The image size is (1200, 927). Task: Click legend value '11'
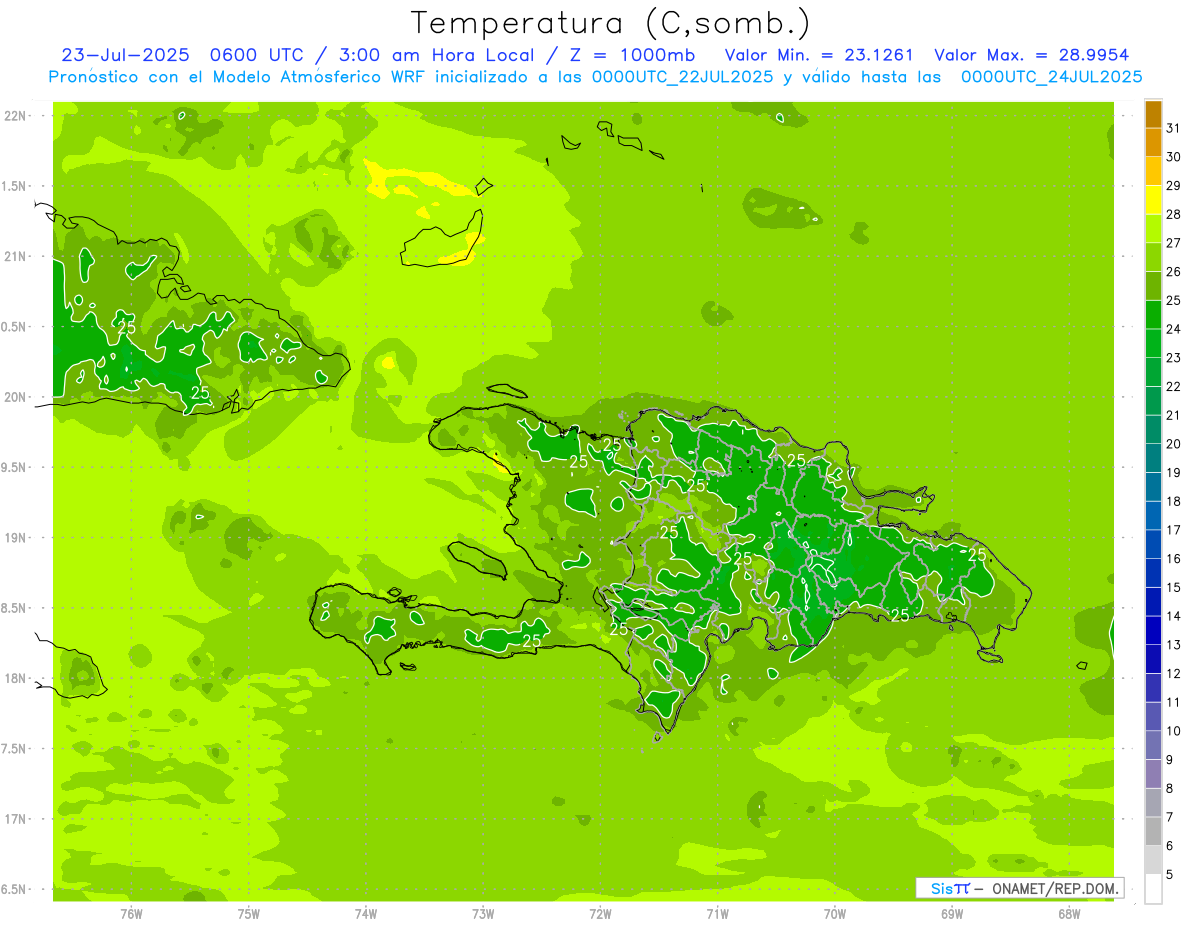(x=1174, y=702)
